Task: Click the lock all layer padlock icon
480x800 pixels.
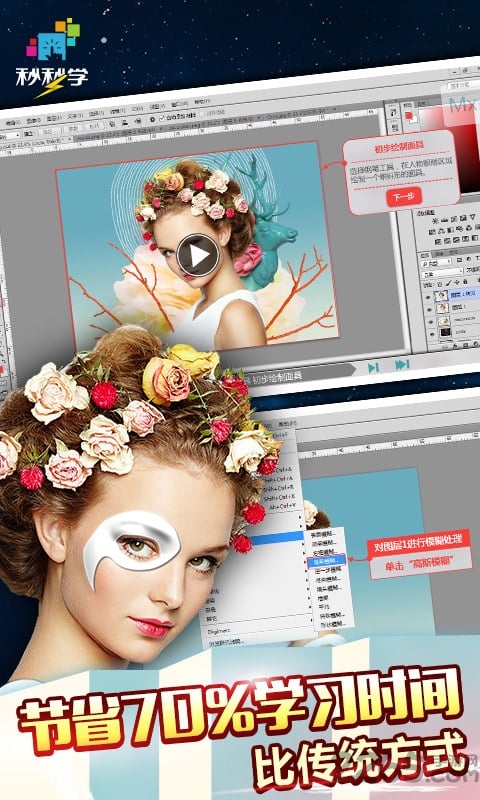Action: (465, 282)
